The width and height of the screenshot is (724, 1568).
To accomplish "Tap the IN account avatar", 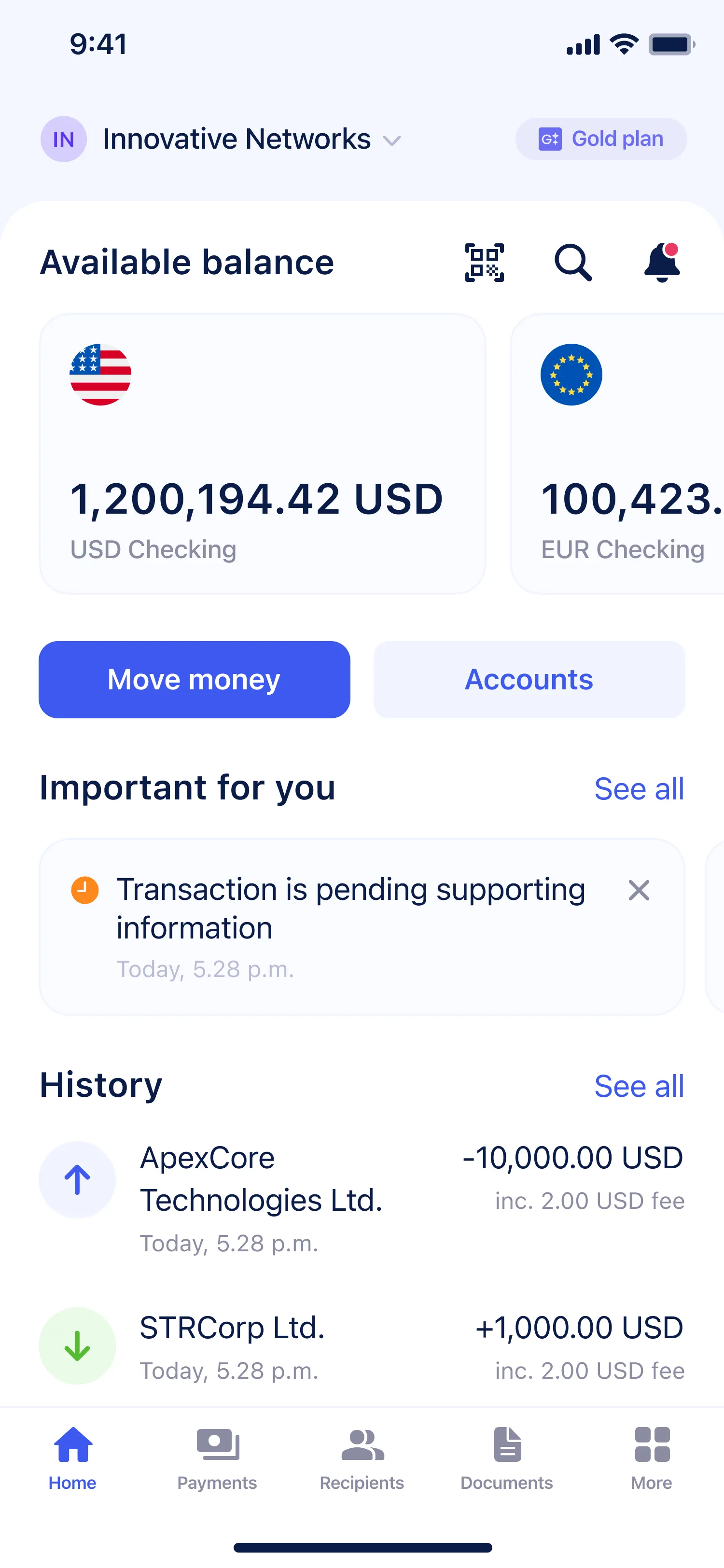I will pyautogui.click(x=63, y=140).
